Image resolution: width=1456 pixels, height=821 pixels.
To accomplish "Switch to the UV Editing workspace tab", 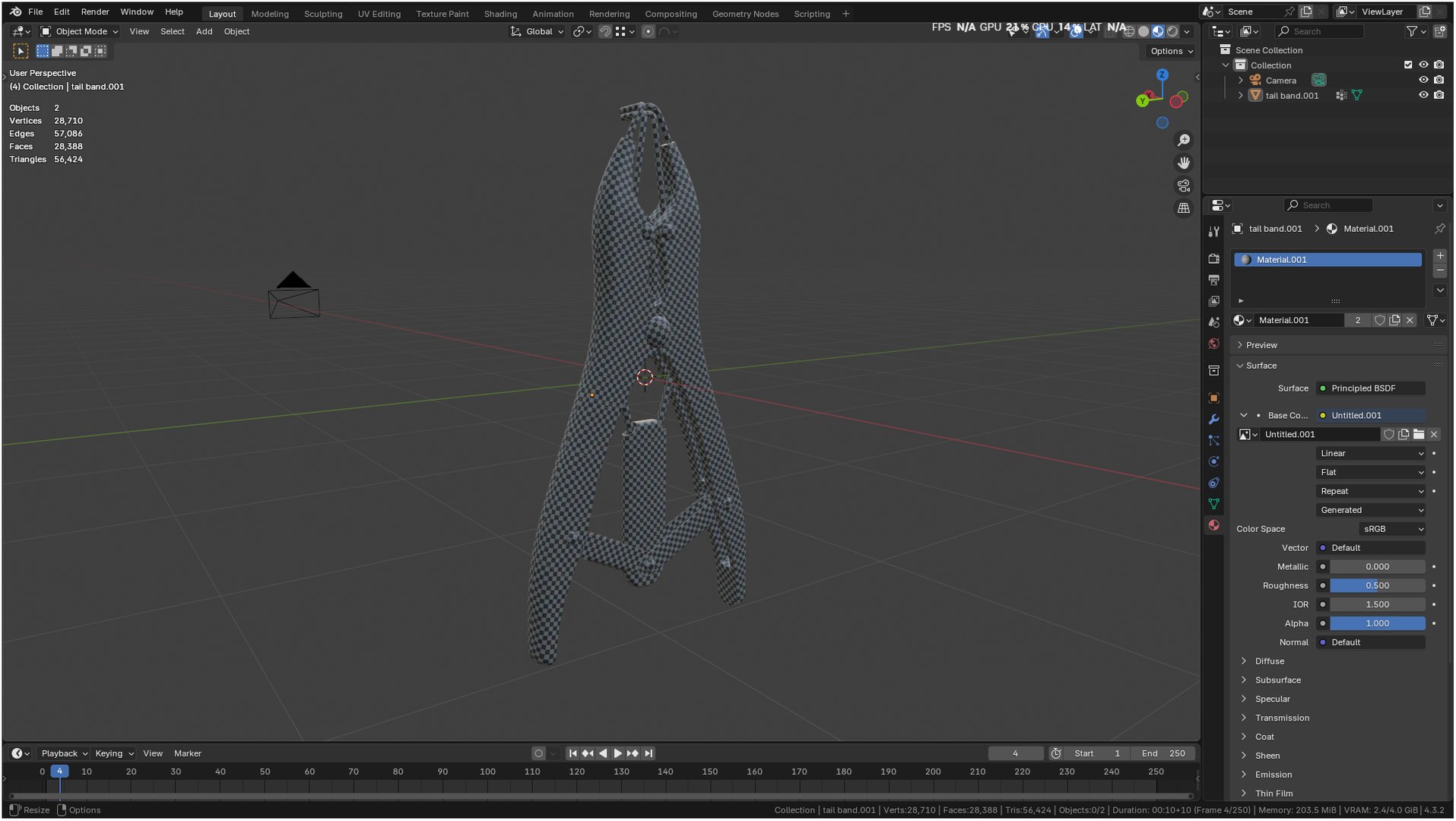I will point(379,14).
